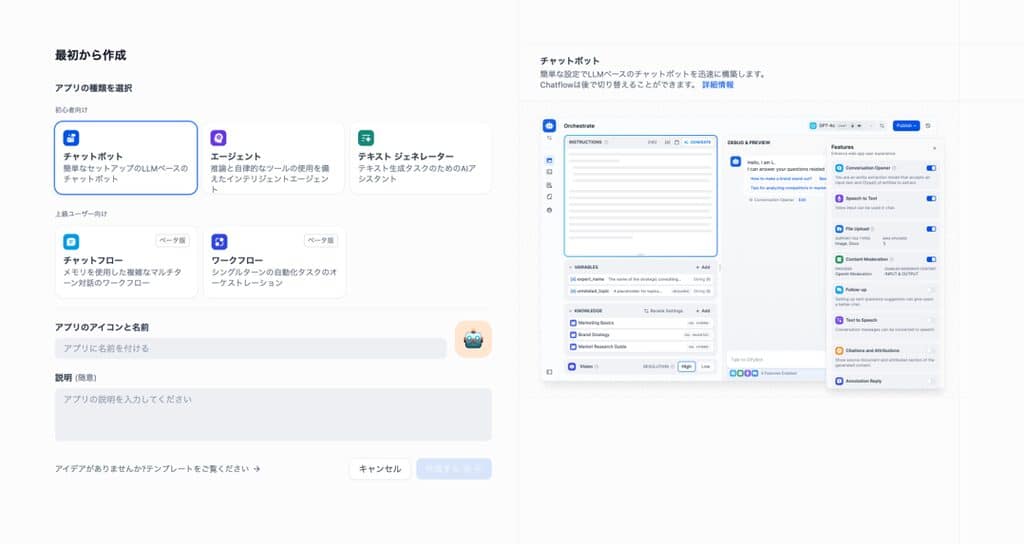Click the Follow-up feature icon
The image size is (1024, 544).
point(839,289)
